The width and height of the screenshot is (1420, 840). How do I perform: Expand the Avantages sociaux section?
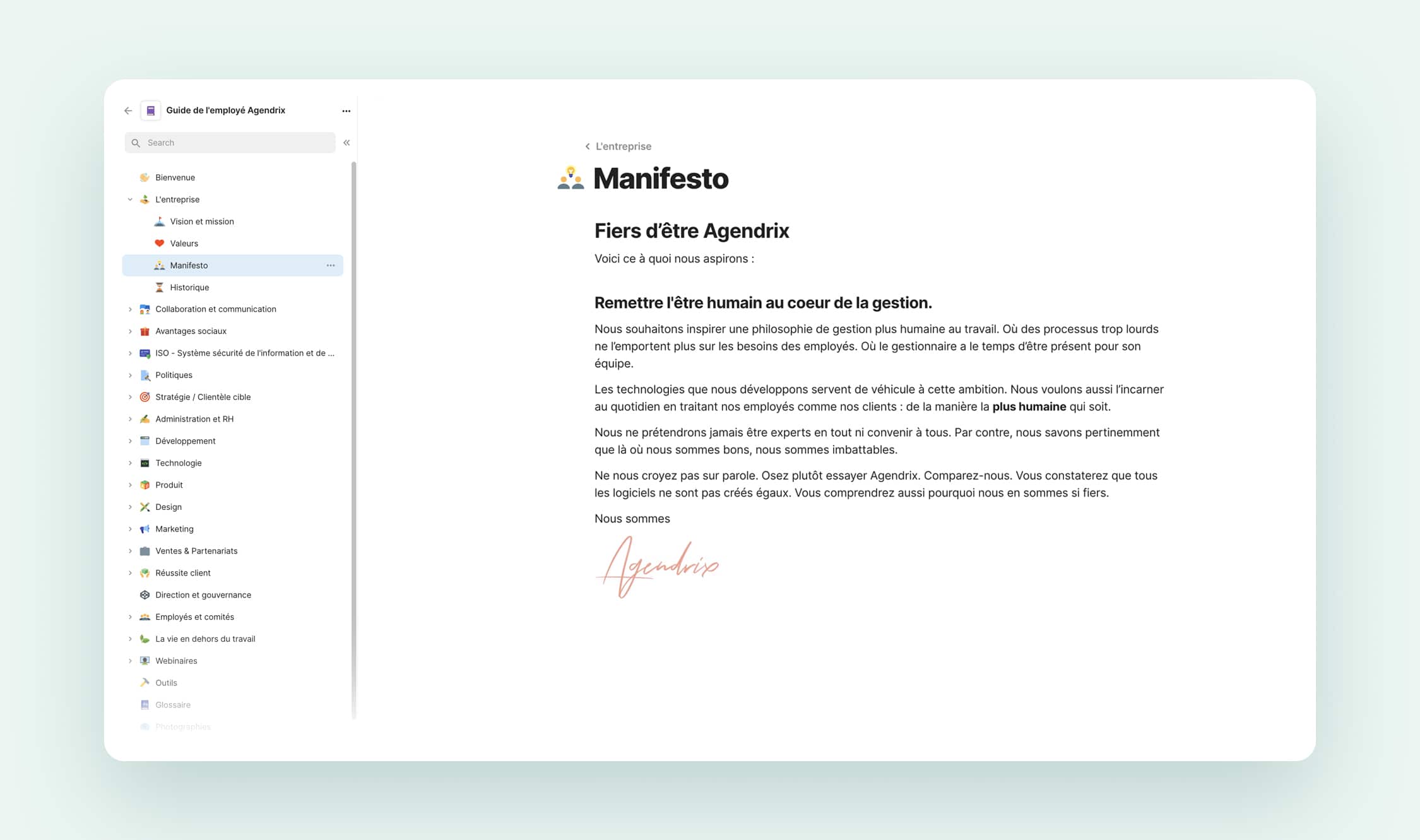tap(130, 331)
